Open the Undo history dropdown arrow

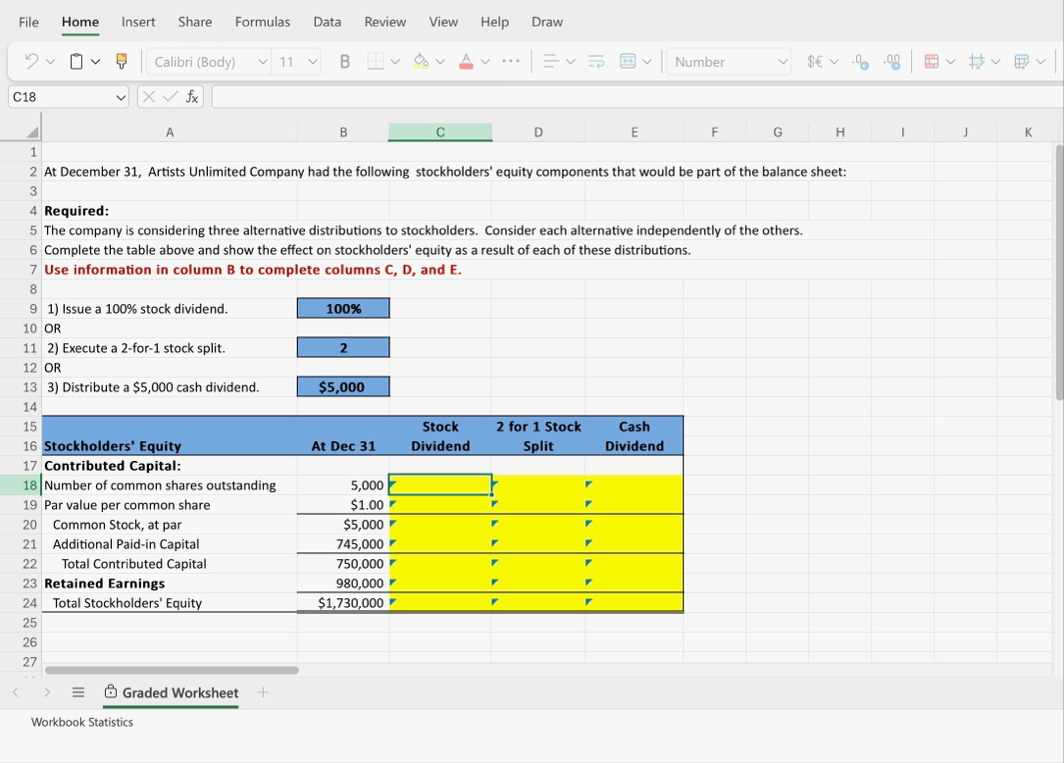click(x=50, y=62)
